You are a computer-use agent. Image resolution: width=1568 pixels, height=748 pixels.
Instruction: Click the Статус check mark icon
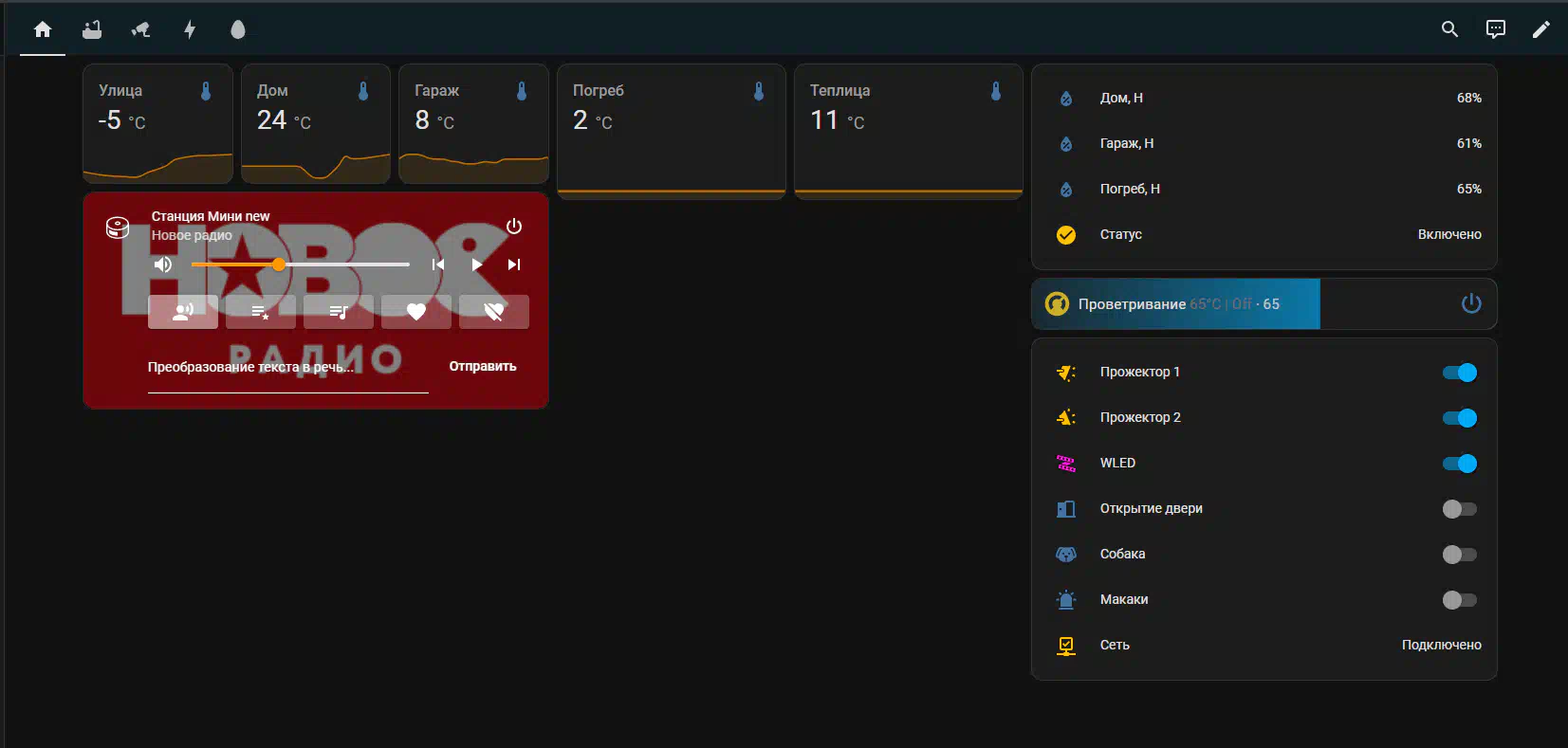[x=1066, y=234]
